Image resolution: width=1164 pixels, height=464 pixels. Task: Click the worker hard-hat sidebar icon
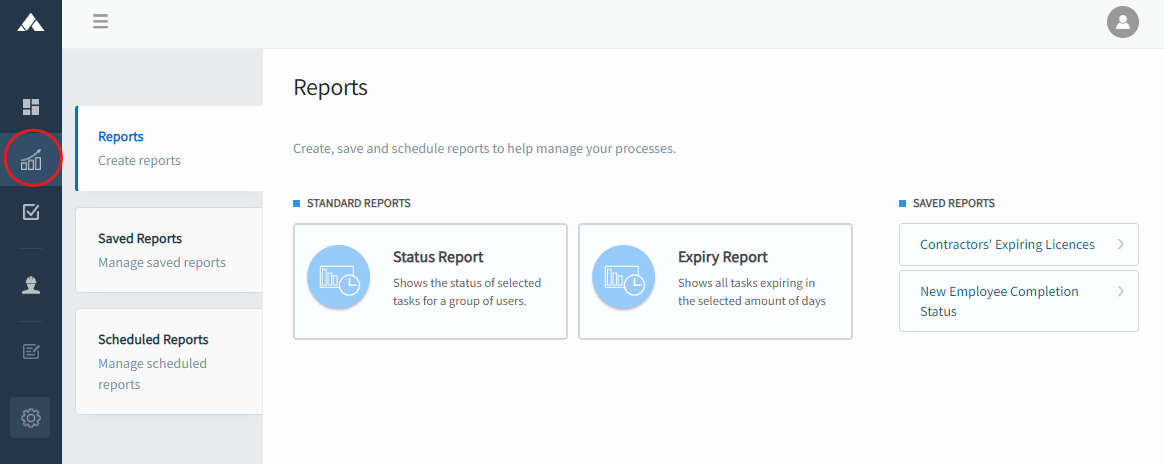[30, 285]
